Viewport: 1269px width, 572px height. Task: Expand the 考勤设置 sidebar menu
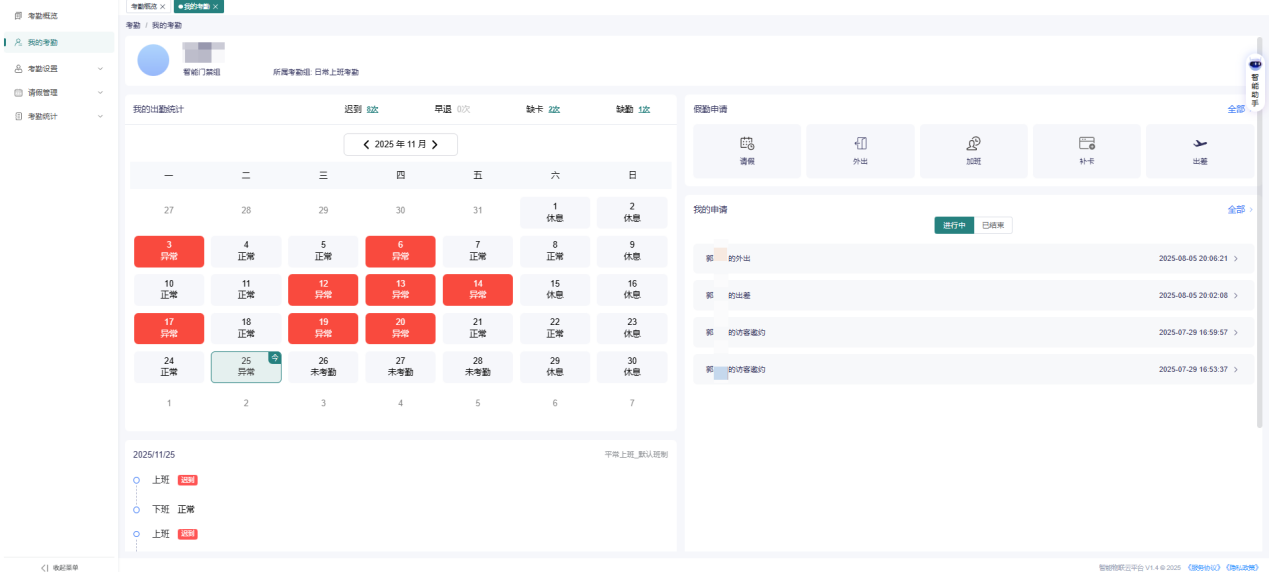pyautogui.click(x=58, y=68)
